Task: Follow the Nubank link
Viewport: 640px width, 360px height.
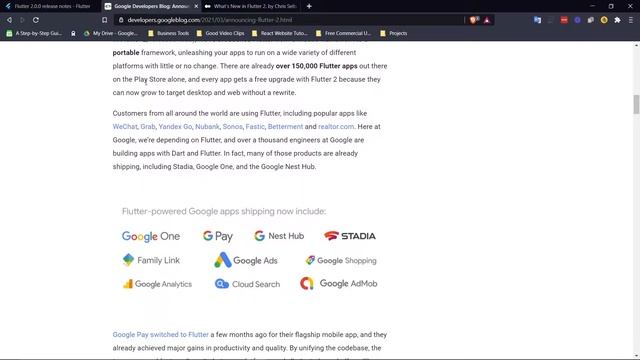Action: [207, 127]
